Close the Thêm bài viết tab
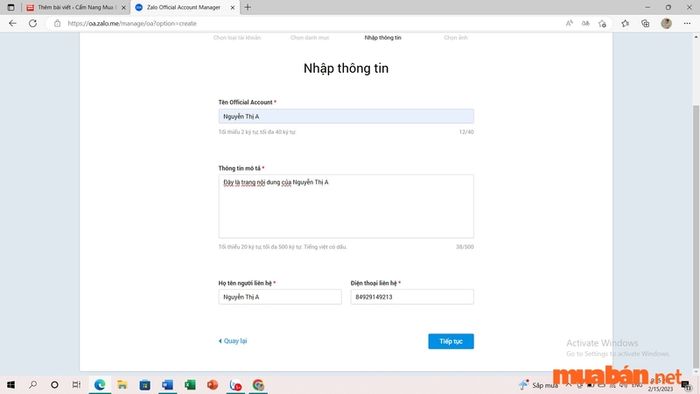 (x=124, y=8)
